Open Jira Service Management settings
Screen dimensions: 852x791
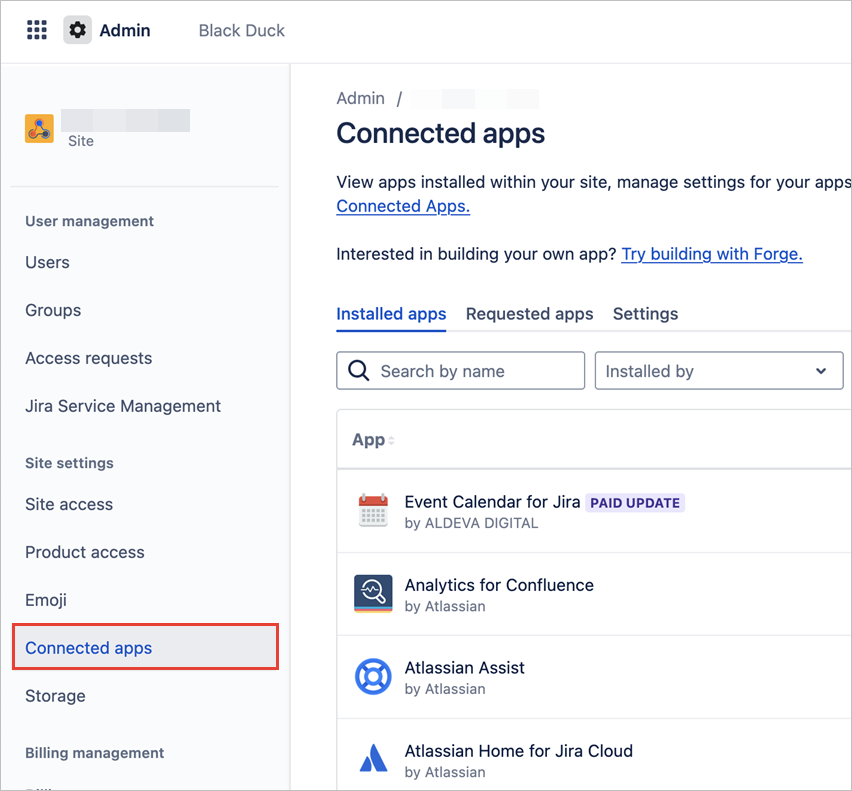pos(123,406)
